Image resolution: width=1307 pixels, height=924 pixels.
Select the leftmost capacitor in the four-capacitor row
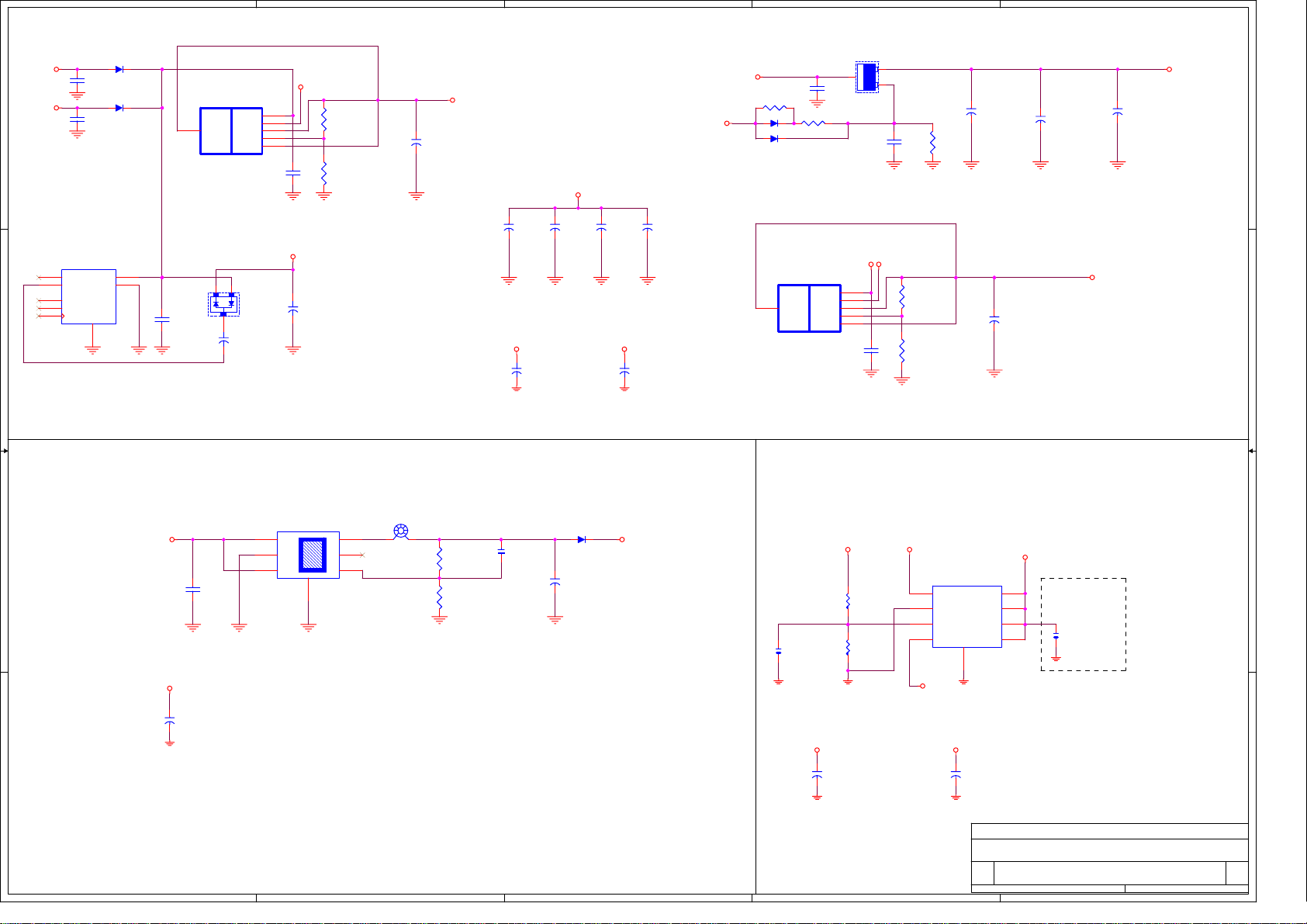point(509,228)
